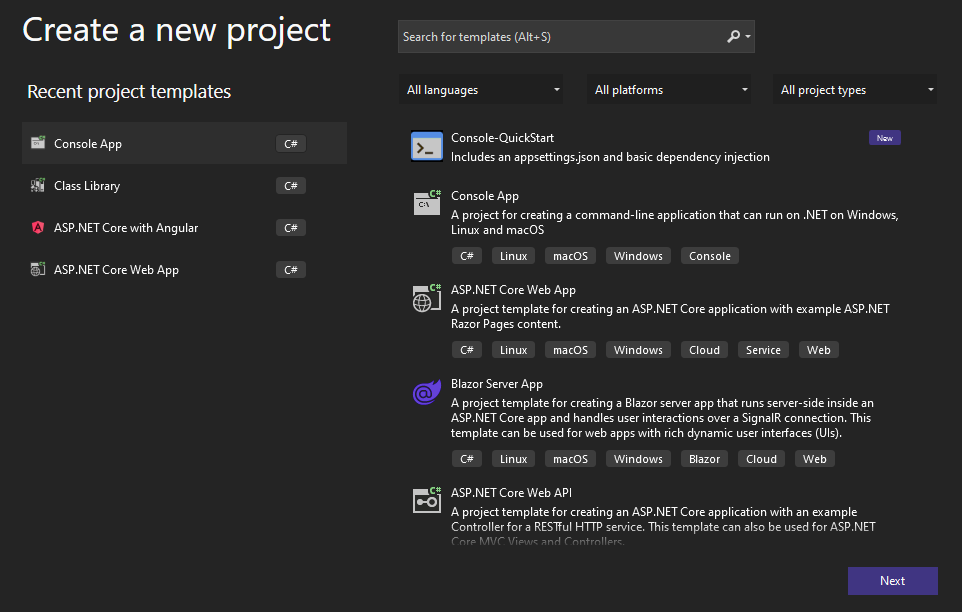Click the Cloud tag under Blazor Server App
This screenshot has width=962, height=612.
click(761, 459)
